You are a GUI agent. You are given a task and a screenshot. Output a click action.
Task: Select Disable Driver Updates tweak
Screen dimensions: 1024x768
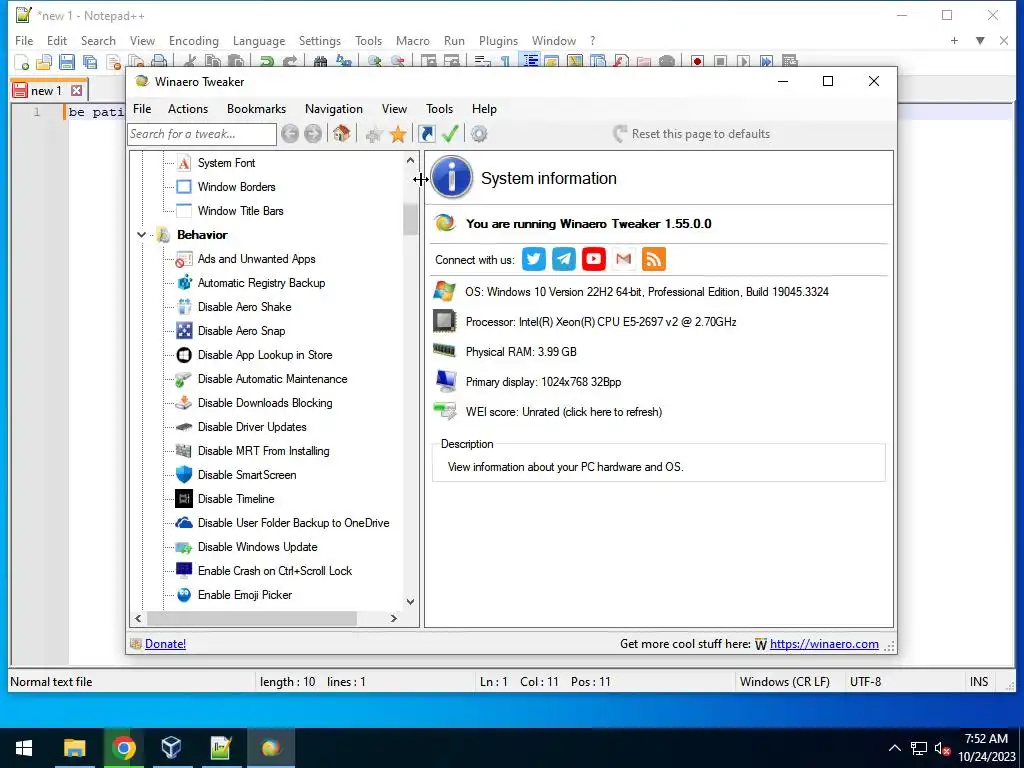coord(252,427)
